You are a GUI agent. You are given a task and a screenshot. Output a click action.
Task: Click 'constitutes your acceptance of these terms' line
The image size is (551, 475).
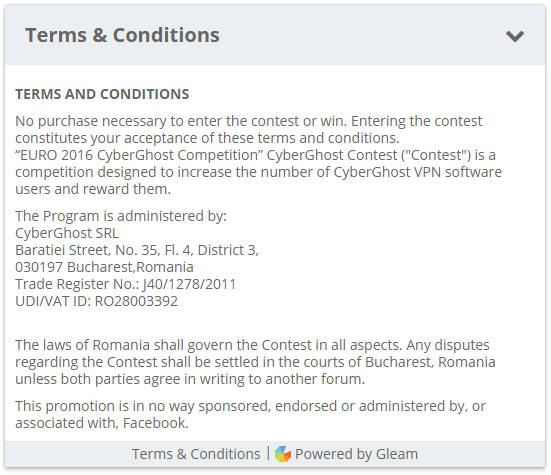(207, 138)
